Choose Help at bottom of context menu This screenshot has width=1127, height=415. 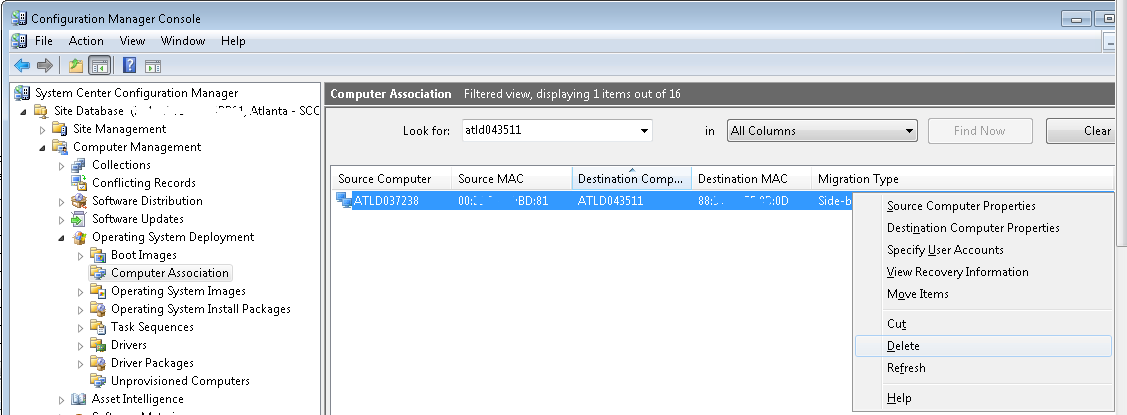point(983,398)
